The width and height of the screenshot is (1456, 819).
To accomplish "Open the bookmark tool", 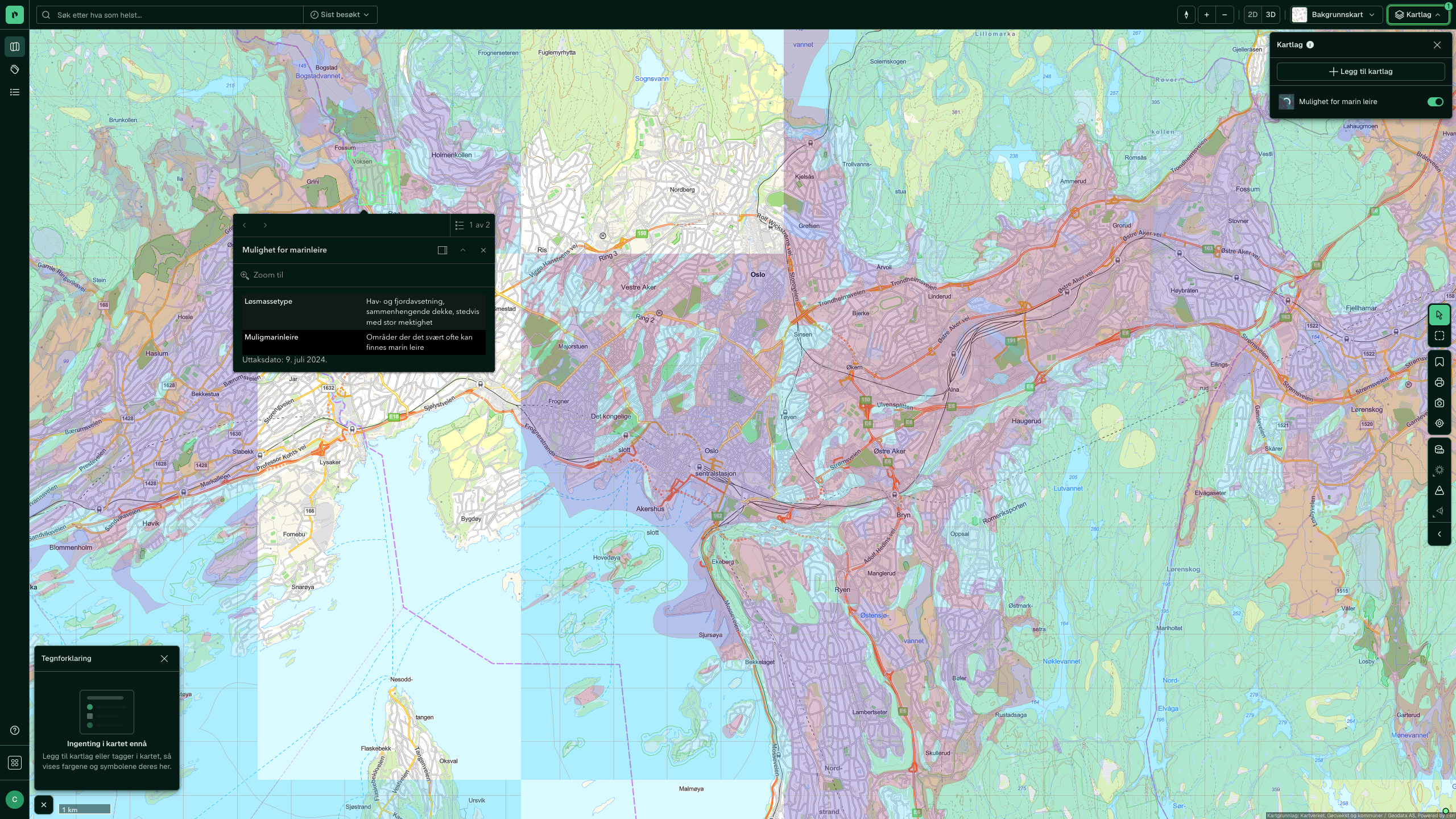I will [x=1440, y=362].
